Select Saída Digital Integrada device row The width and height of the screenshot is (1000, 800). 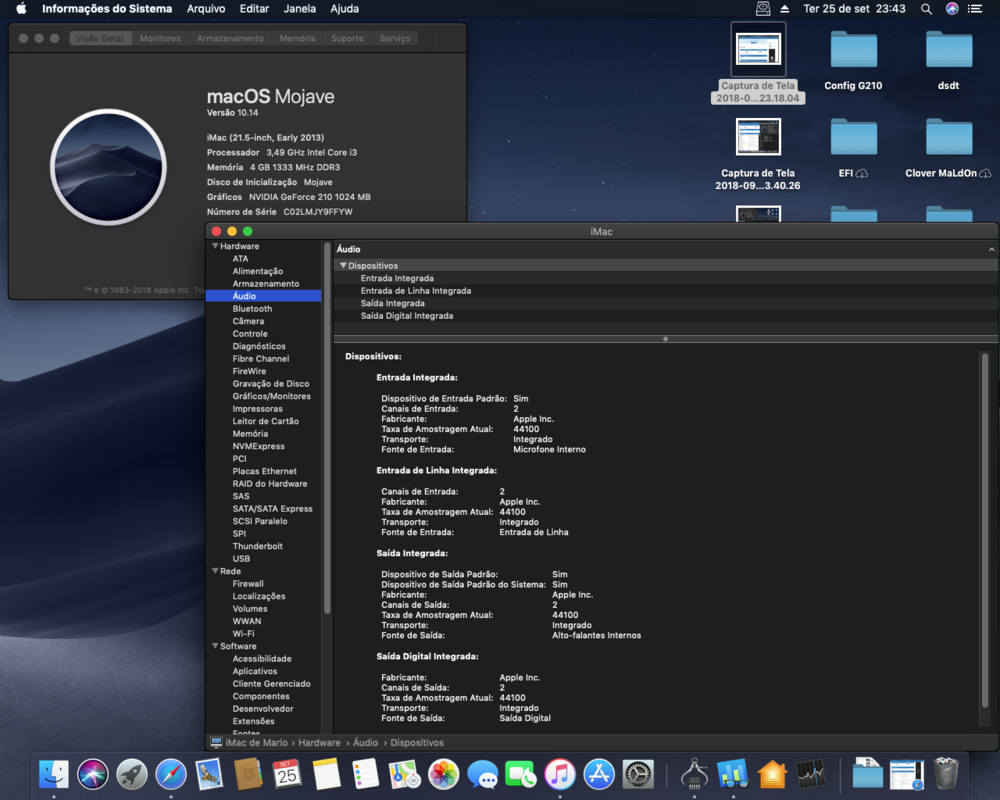point(406,316)
